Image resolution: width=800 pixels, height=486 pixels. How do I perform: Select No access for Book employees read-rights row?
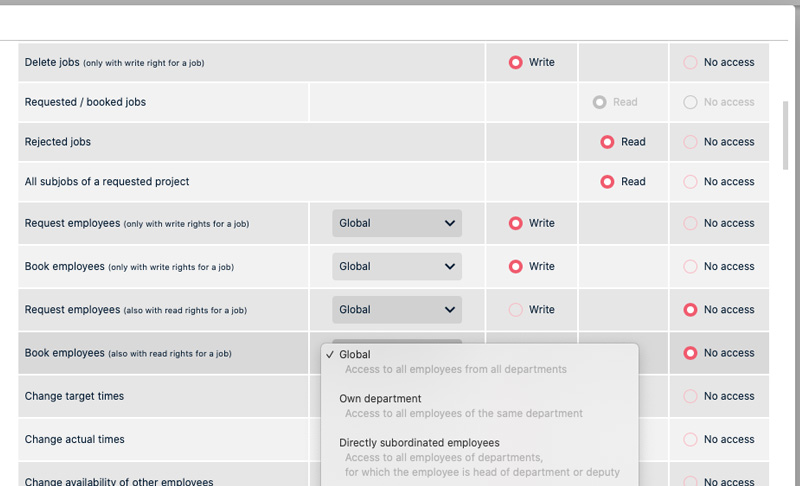click(690, 353)
